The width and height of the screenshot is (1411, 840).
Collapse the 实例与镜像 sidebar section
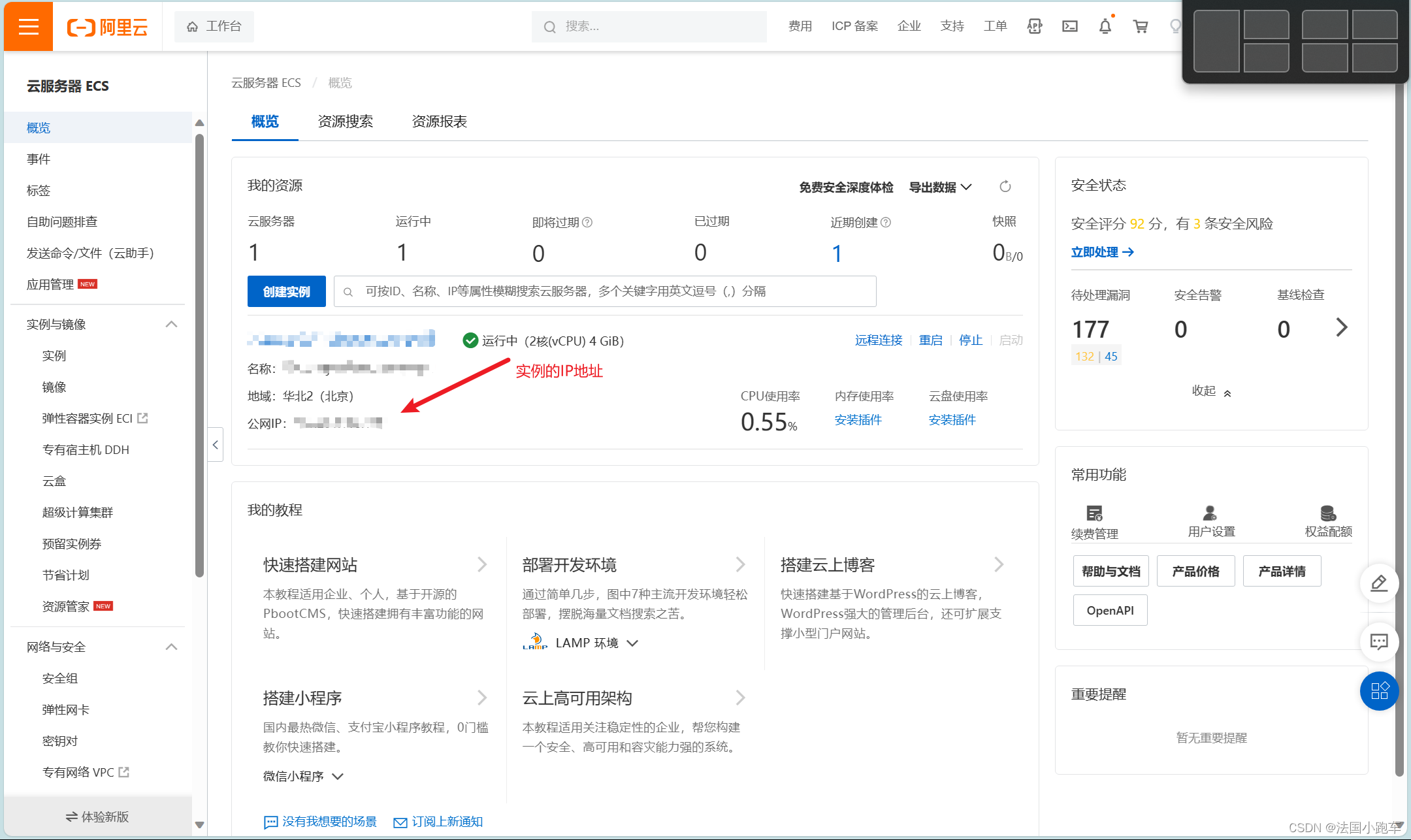[171, 324]
